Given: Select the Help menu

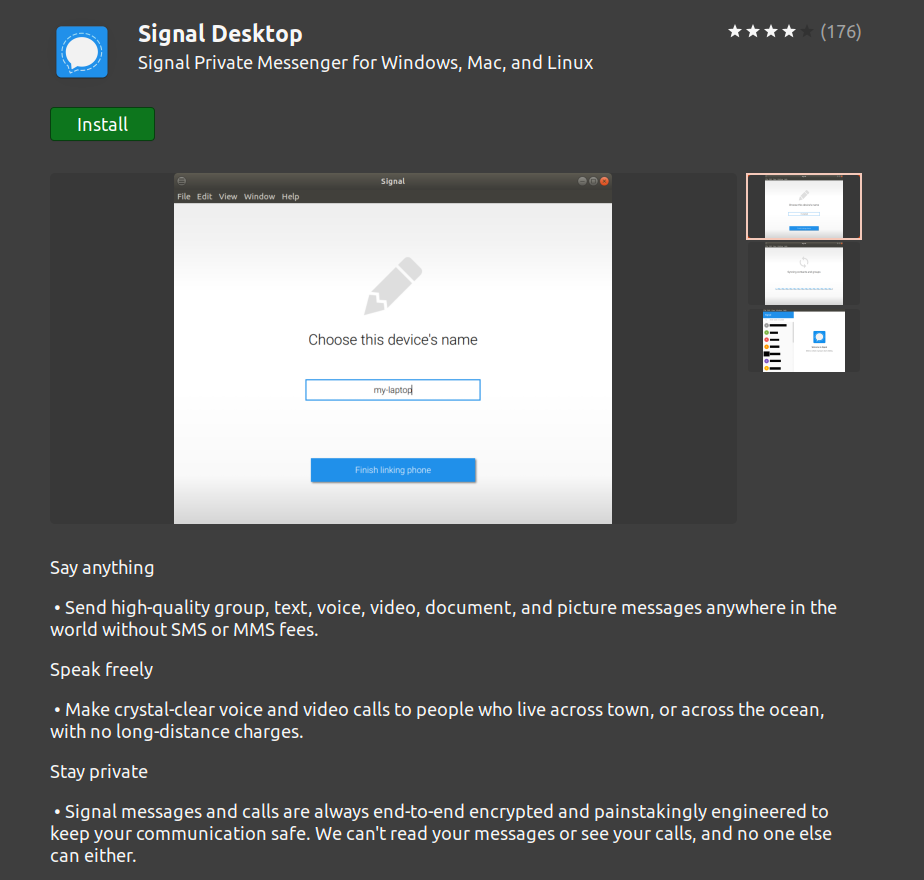Looking at the screenshot, I should (290, 197).
